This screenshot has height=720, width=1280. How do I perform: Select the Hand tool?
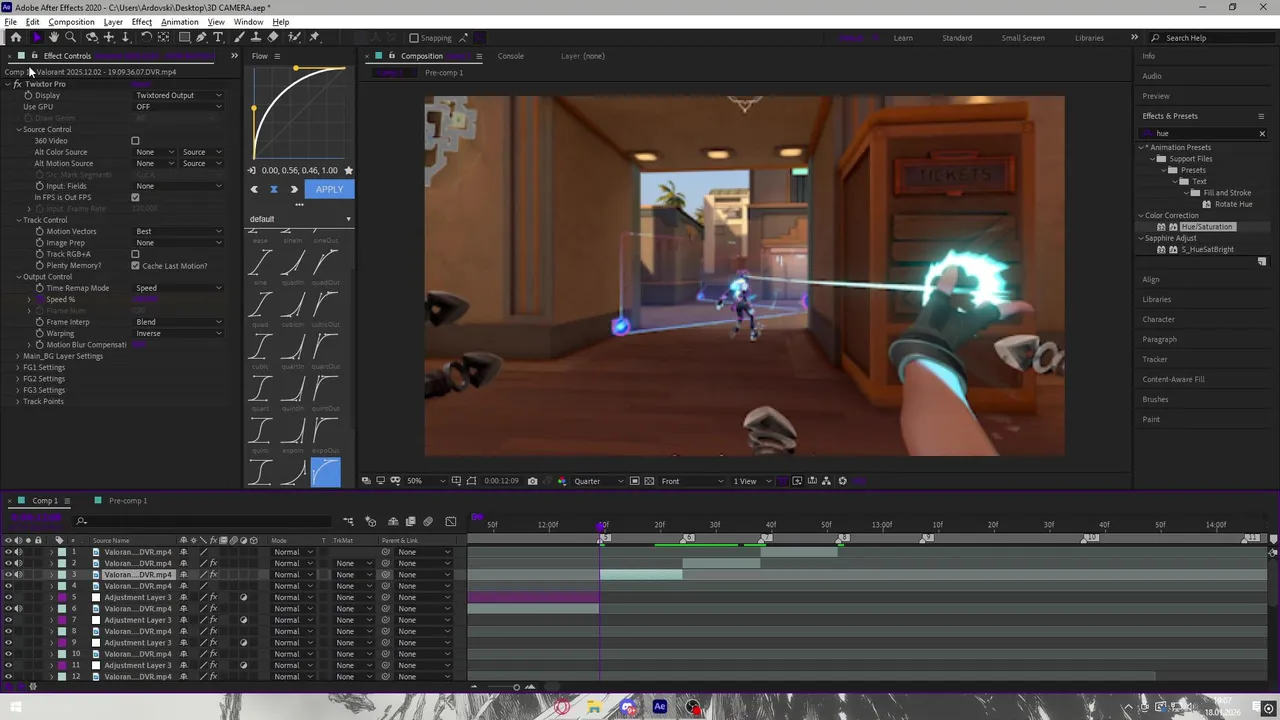54,37
